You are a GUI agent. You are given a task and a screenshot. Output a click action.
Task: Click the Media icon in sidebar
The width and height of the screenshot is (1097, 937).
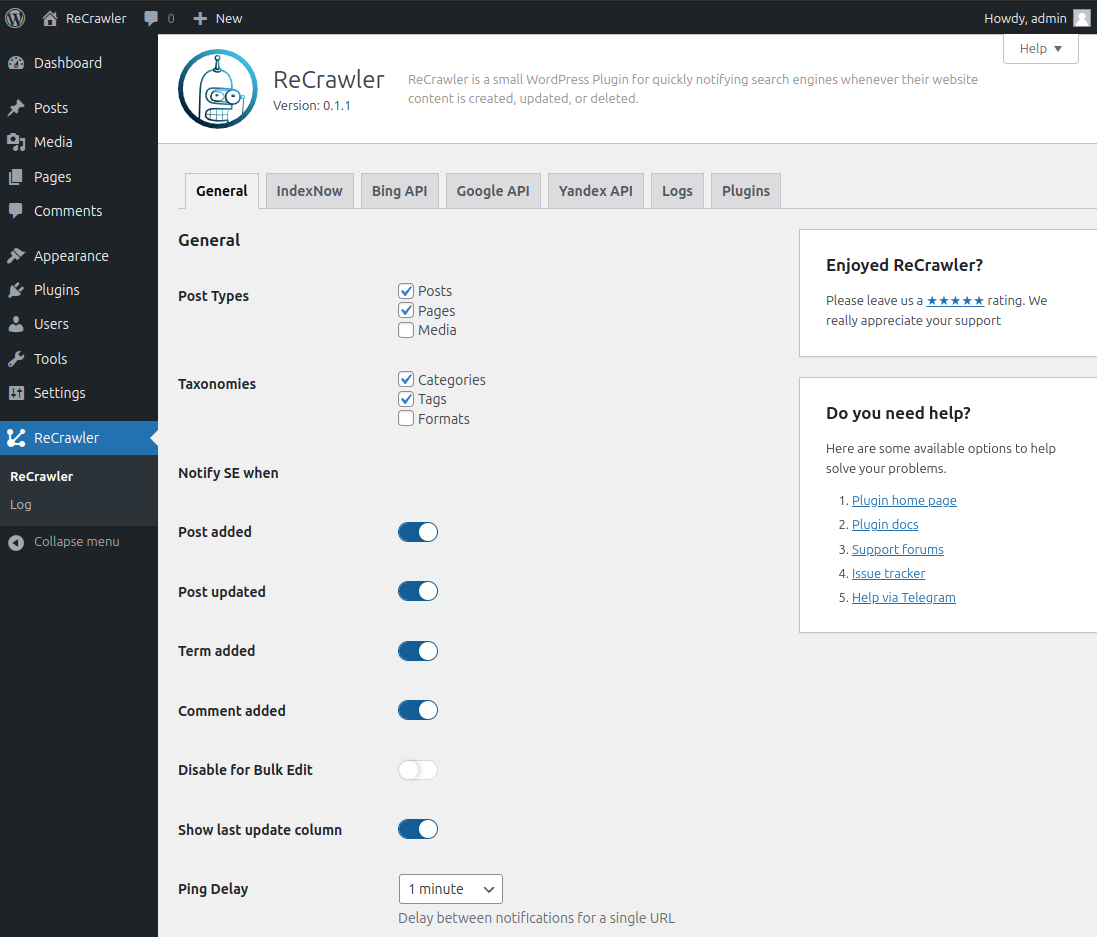(16, 142)
